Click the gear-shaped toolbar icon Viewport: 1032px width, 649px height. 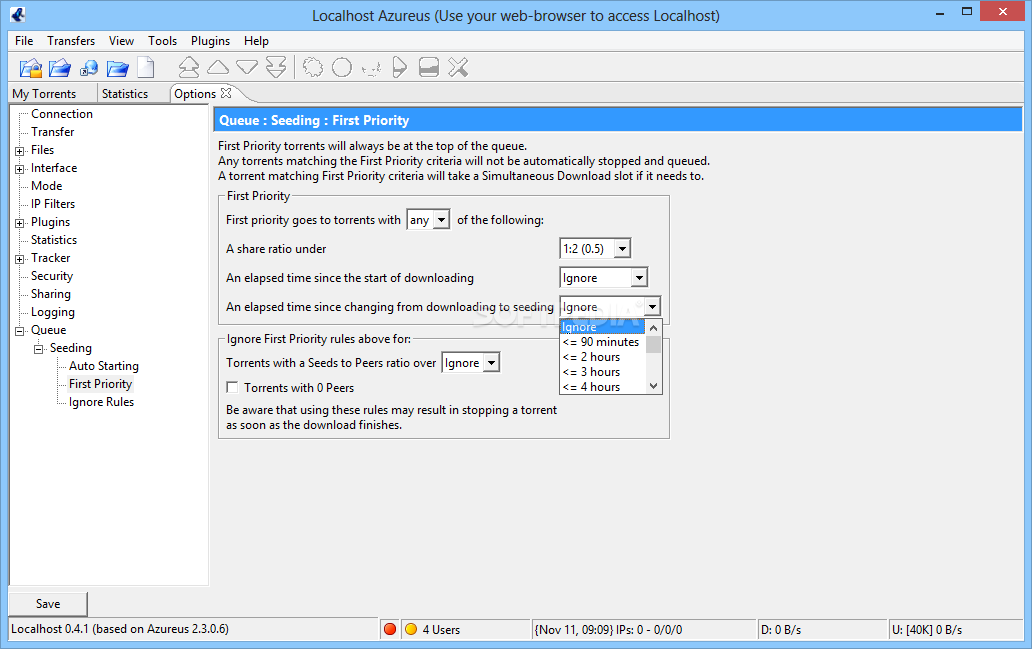tap(313, 67)
